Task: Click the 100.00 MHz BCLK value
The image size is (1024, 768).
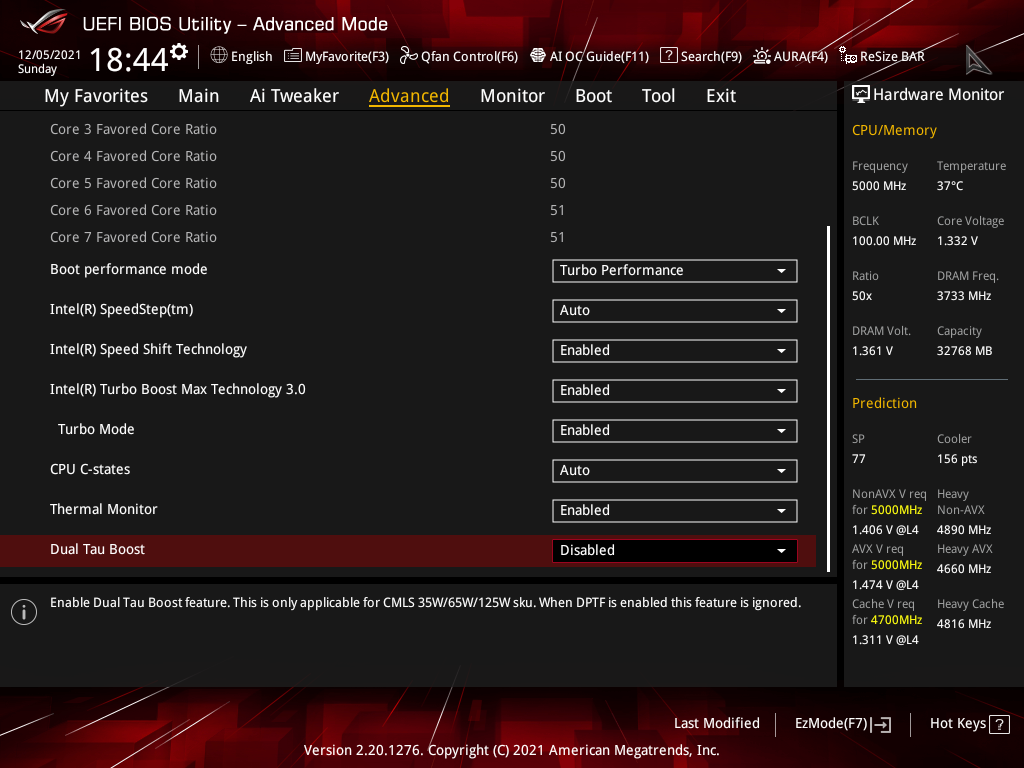Action: 884,241
